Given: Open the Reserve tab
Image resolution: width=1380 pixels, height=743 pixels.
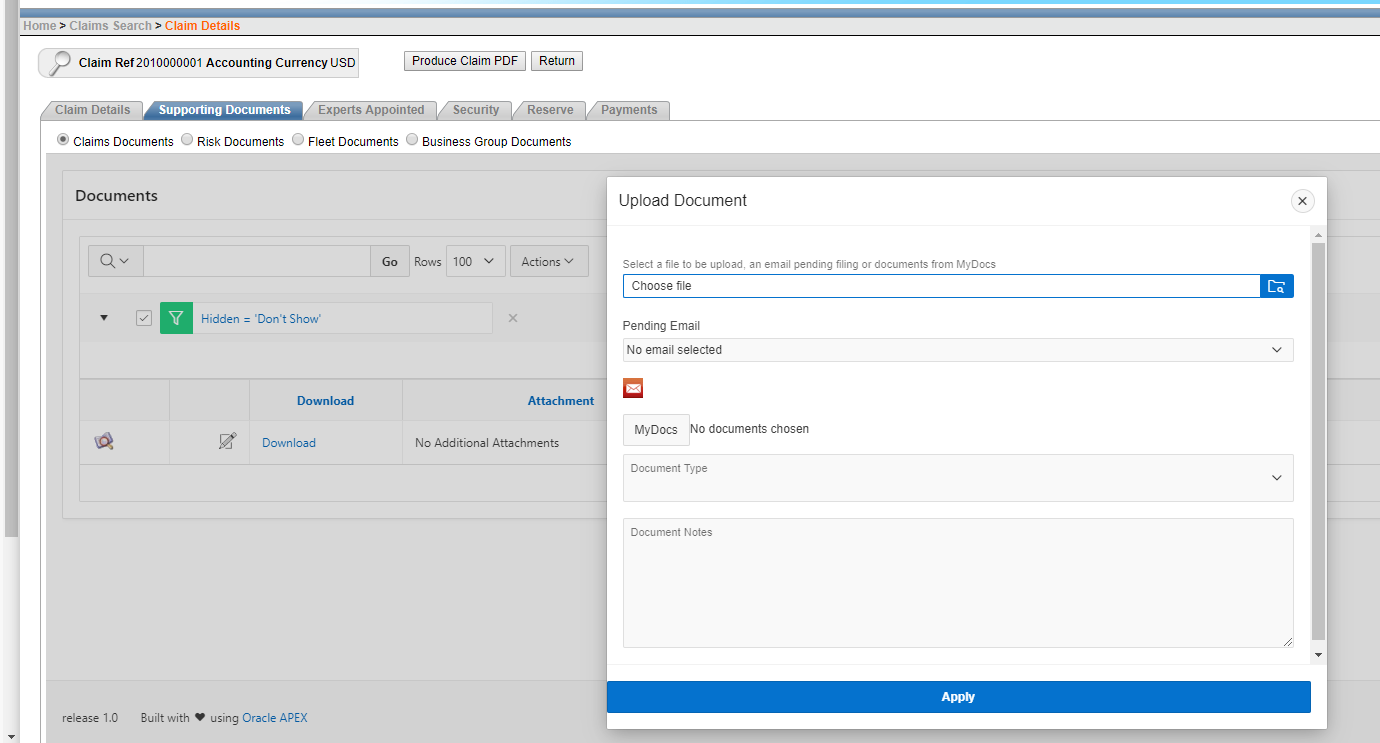Looking at the screenshot, I should click(550, 110).
